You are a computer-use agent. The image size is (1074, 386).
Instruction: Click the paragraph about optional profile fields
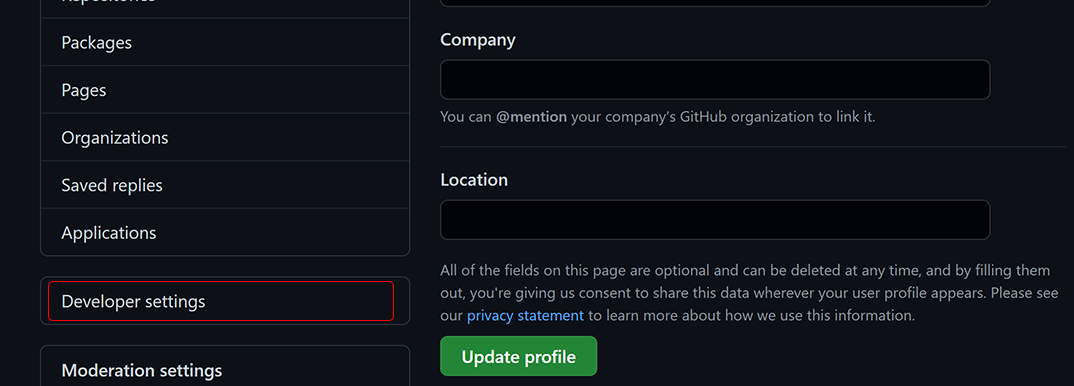(x=749, y=293)
